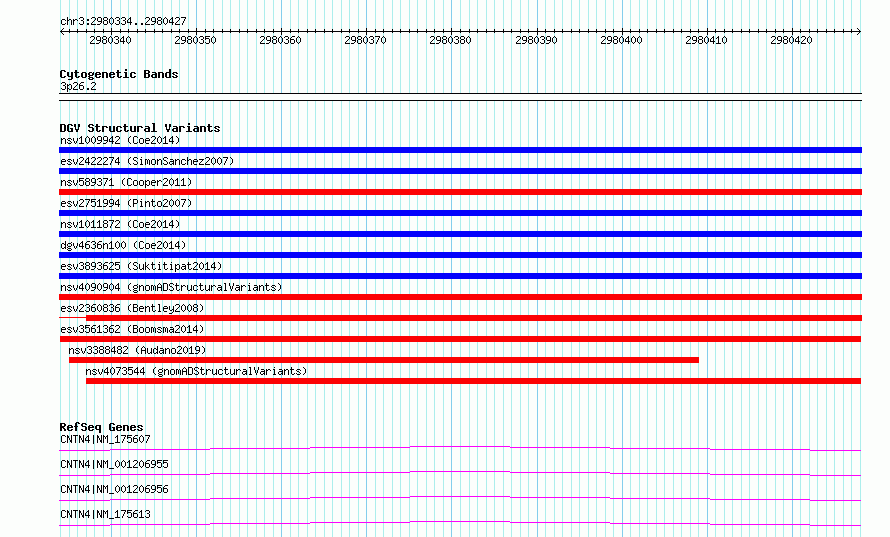Click ruler position 2980350
The image size is (890, 537).
[195, 40]
